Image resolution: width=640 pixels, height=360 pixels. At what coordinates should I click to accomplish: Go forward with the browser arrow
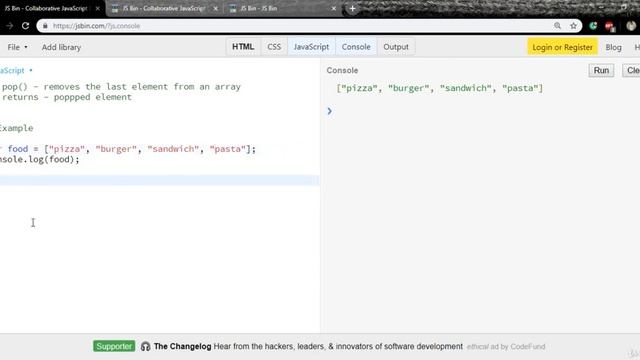pyautogui.click(x=9, y=26)
